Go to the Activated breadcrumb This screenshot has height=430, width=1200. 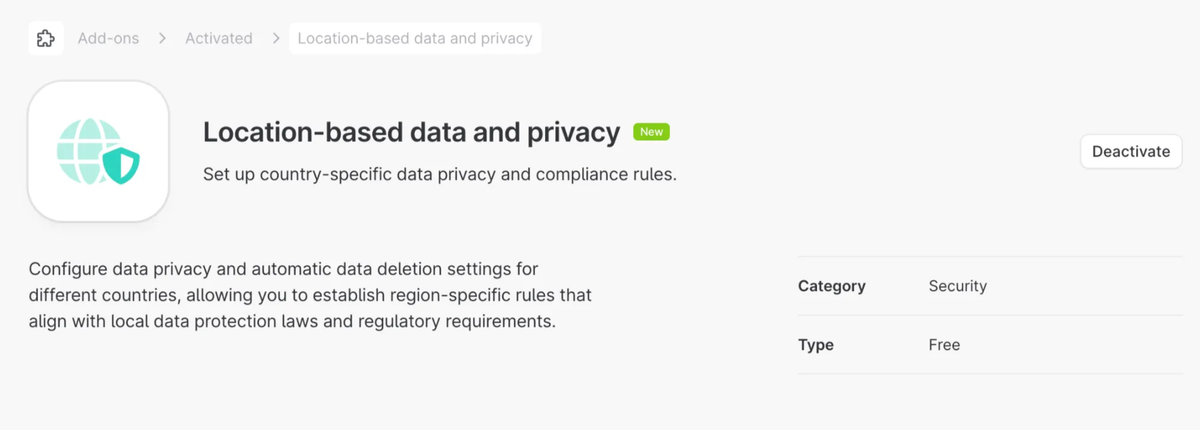pyautogui.click(x=218, y=39)
